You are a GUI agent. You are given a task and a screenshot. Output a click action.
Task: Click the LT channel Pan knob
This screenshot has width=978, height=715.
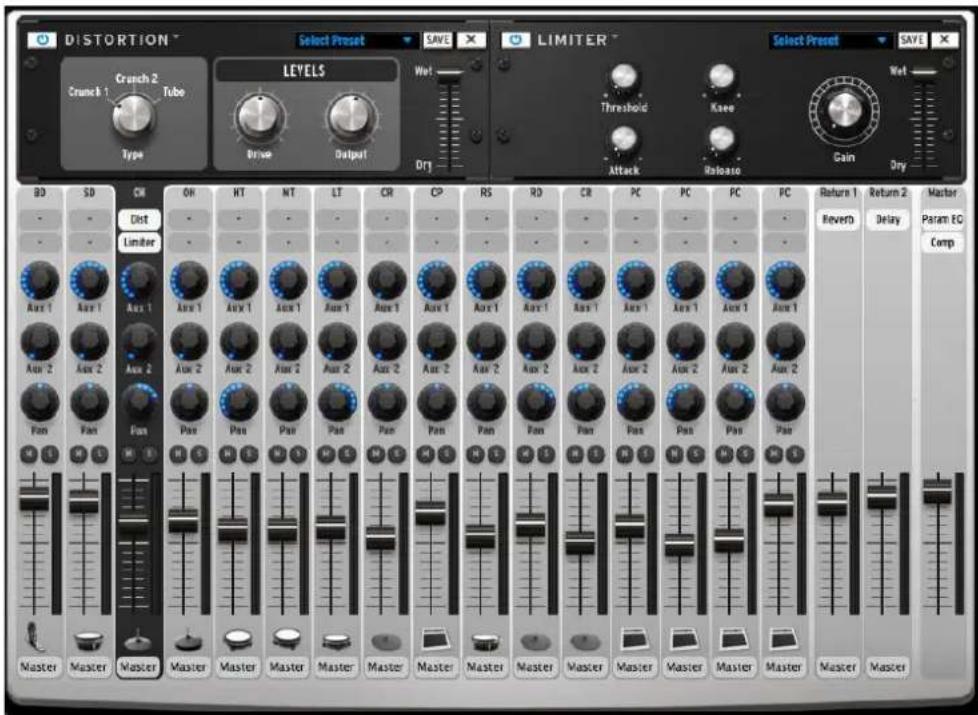tap(337, 402)
